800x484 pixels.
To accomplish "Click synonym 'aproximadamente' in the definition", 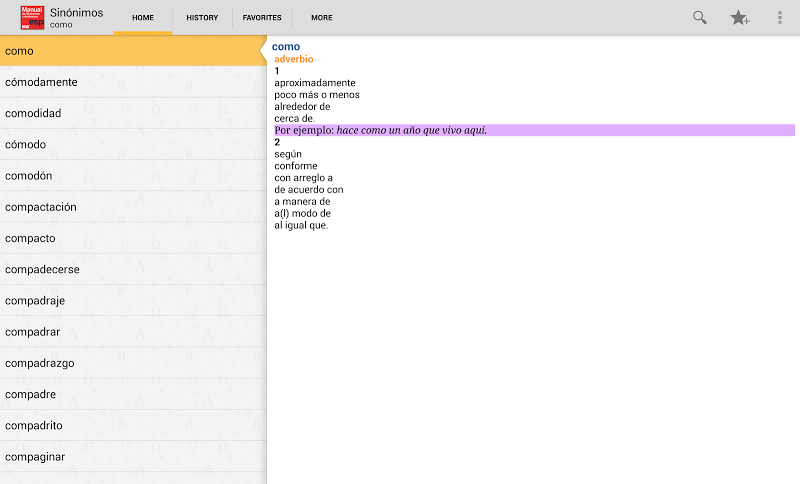I will tap(315, 83).
